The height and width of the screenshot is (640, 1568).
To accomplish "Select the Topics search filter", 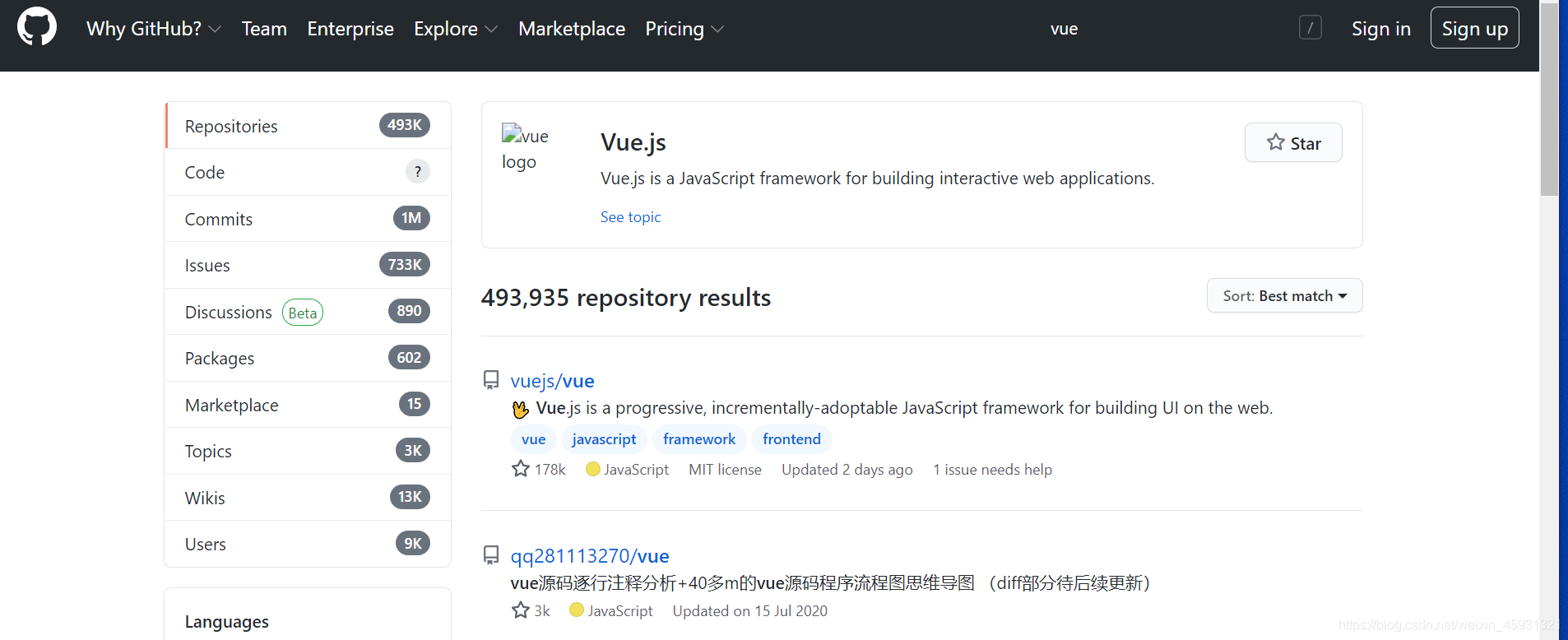I will coord(308,451).
